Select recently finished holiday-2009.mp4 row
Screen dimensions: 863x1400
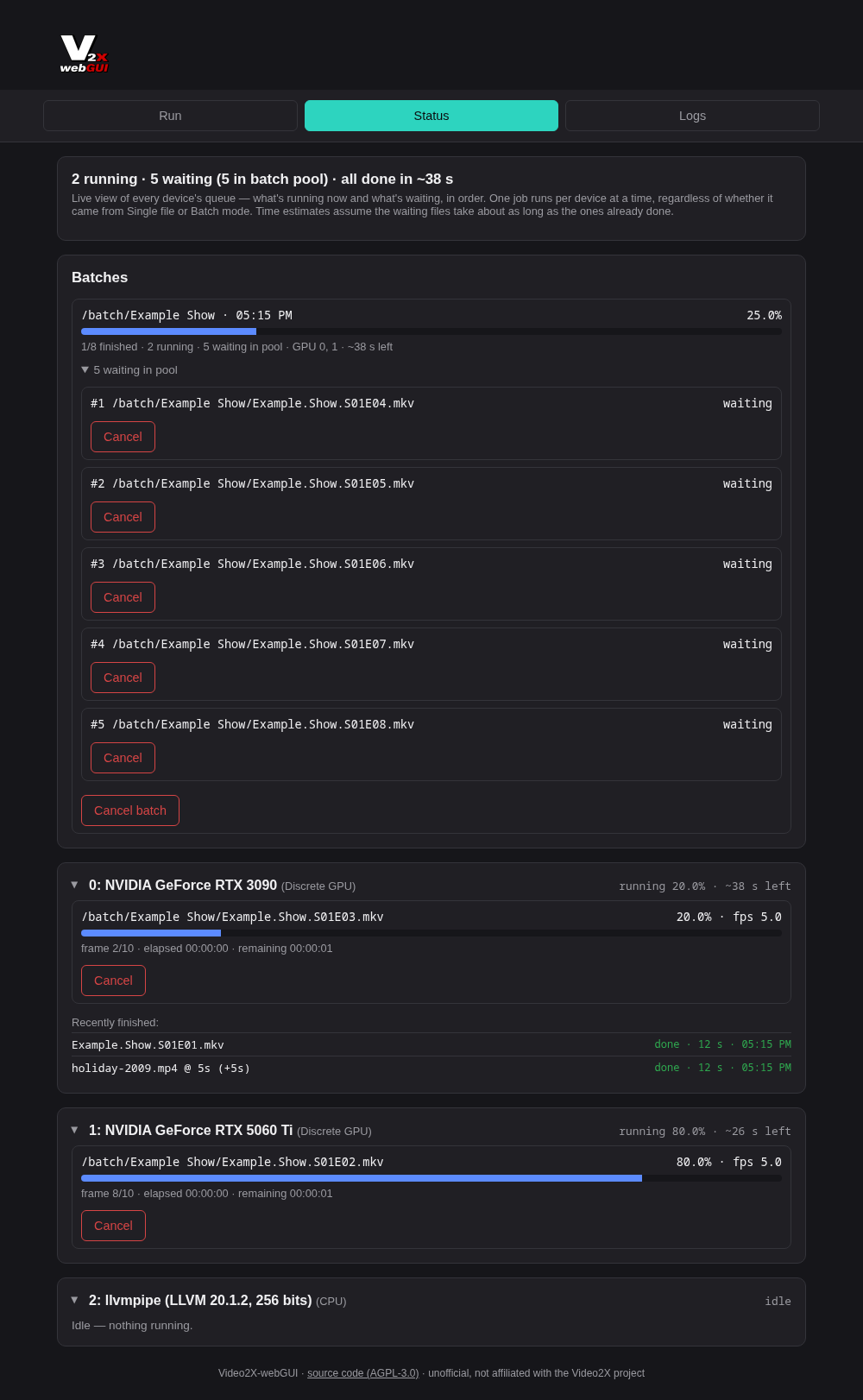point(431,1068)
